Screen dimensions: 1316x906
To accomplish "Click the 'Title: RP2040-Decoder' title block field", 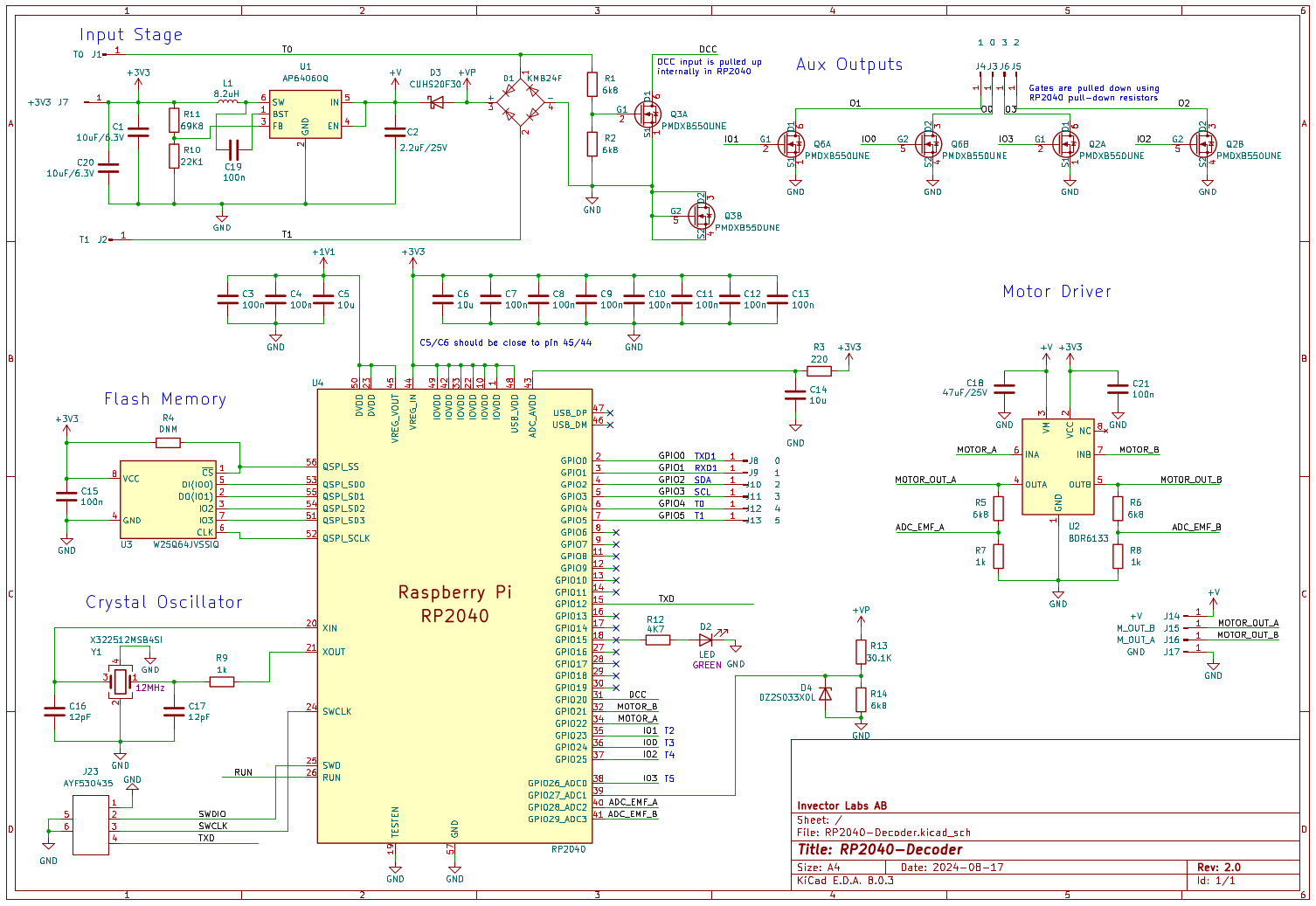I will point(880,850).
